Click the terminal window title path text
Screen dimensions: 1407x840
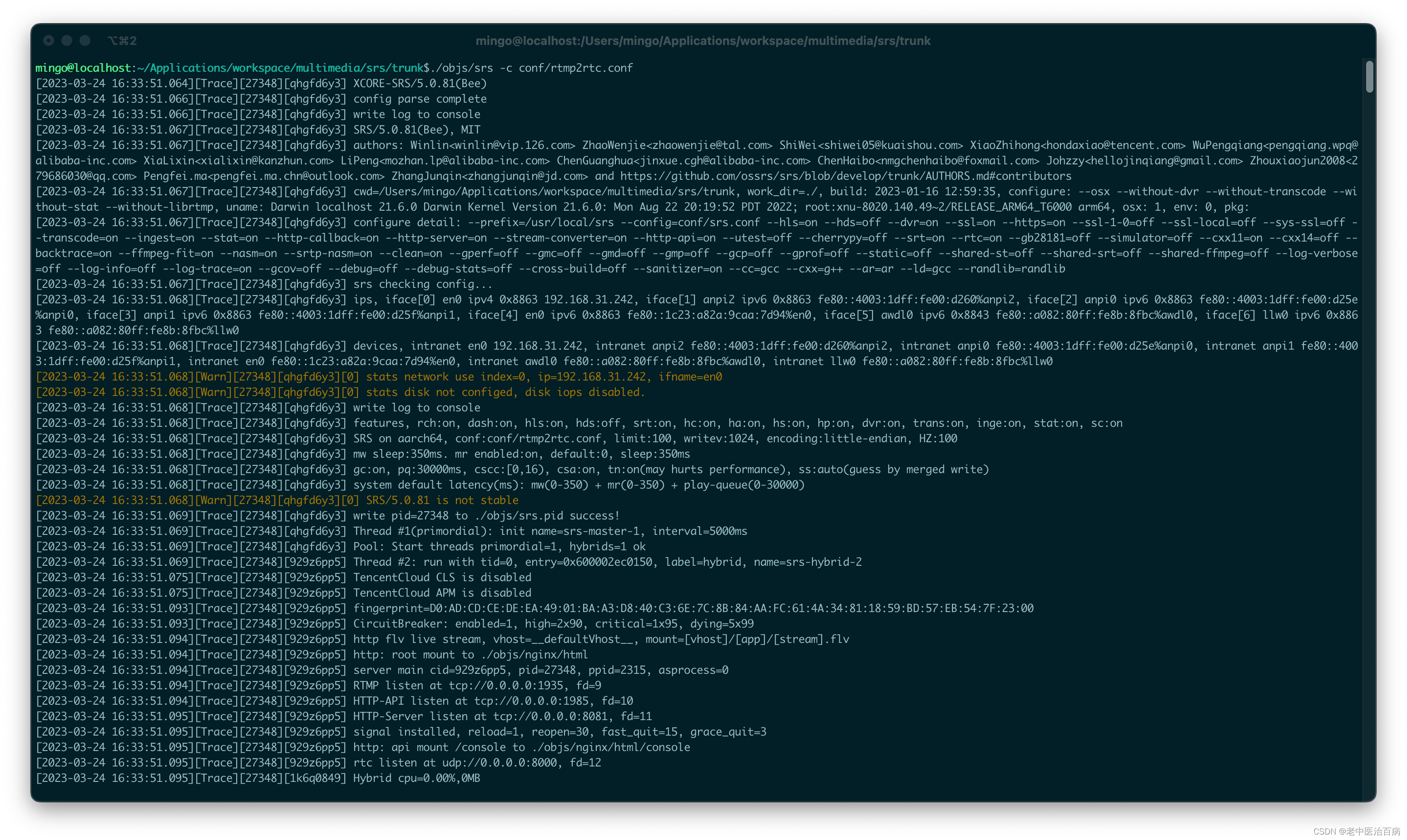[x=703, y=41]
